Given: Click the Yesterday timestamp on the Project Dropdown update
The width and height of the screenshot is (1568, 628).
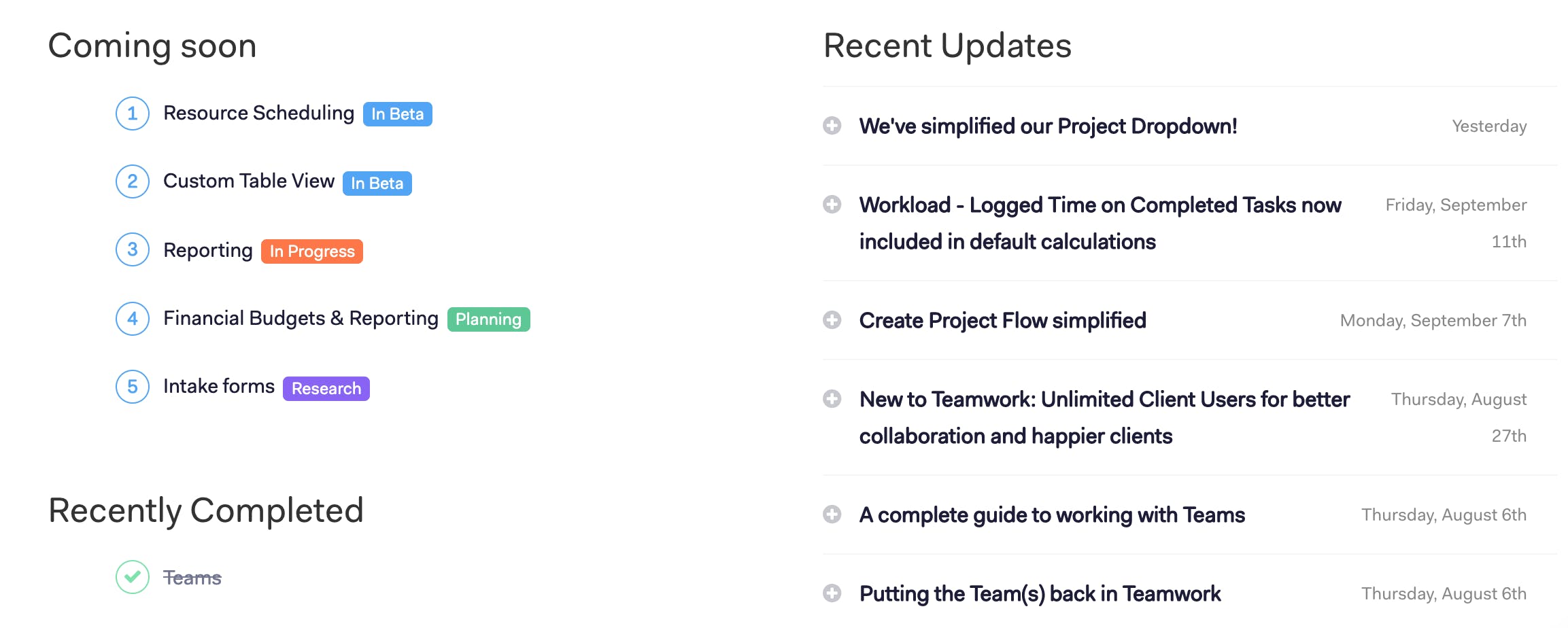Looking at the screenshot, I should coord(1488,126).
